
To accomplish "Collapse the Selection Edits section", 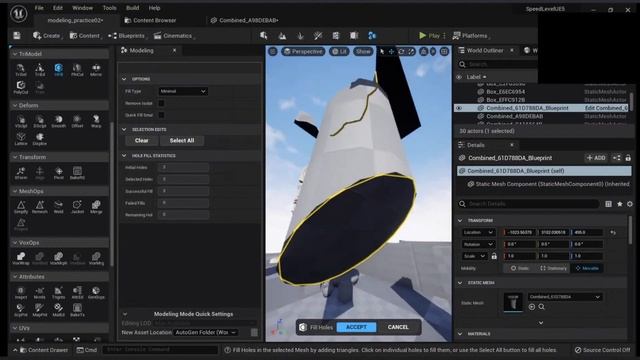I will click(x=124, y=129).
